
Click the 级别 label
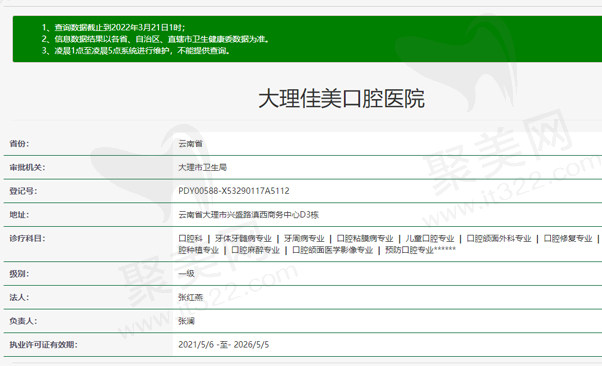19,274
